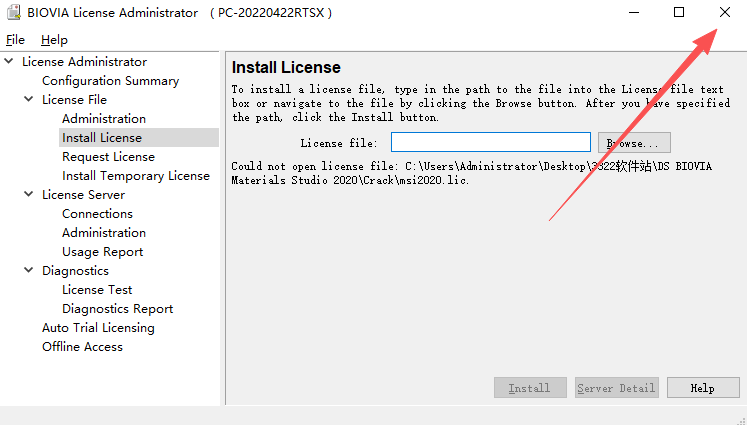Click the License file text field

(490, 143)
